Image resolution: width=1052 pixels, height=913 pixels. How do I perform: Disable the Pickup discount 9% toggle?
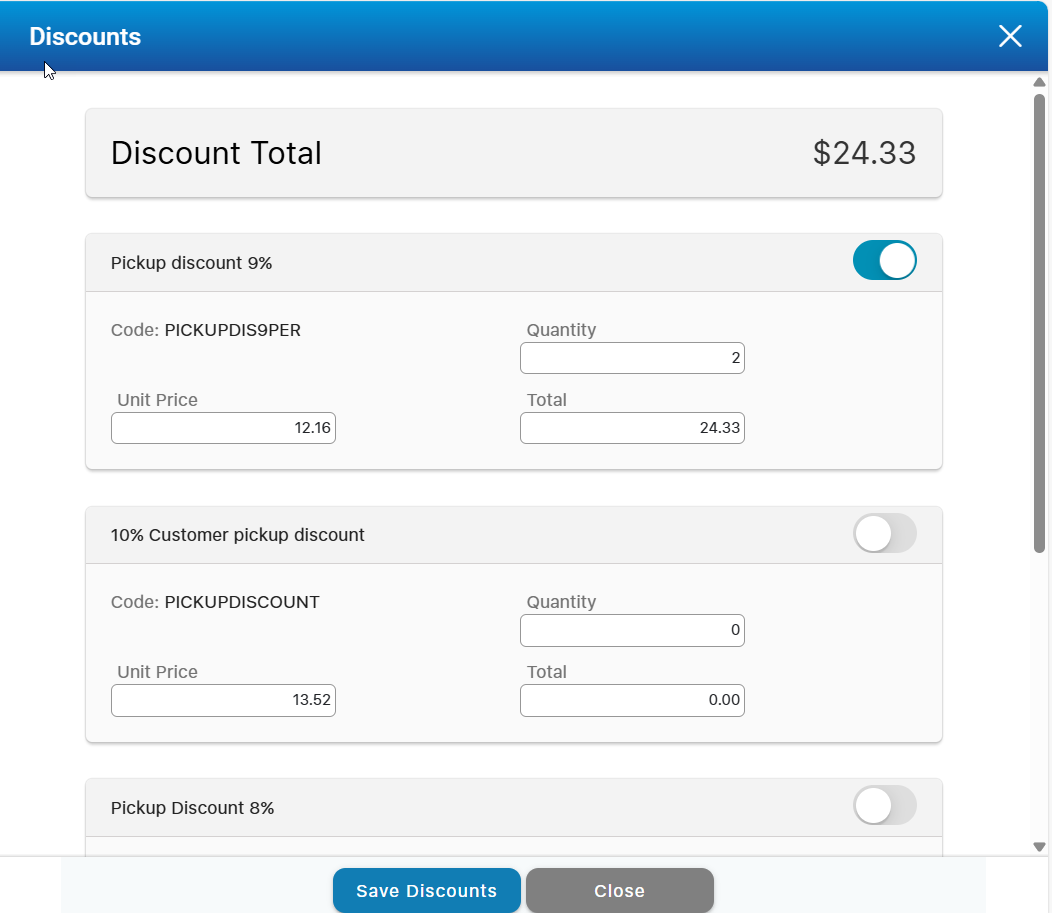[884, 261]
